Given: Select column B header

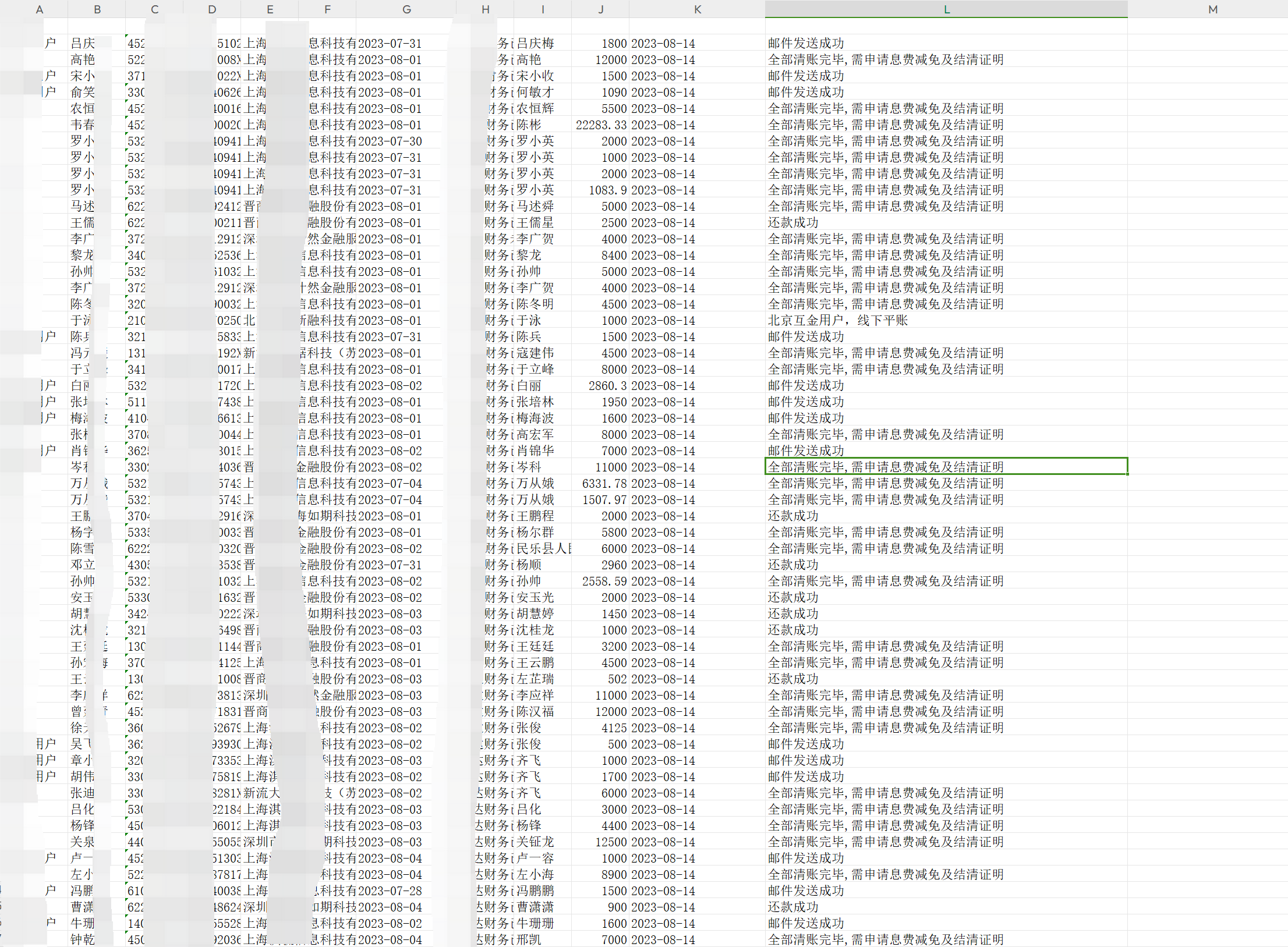Looking at the screenshot, I should [x=97, y=9].
